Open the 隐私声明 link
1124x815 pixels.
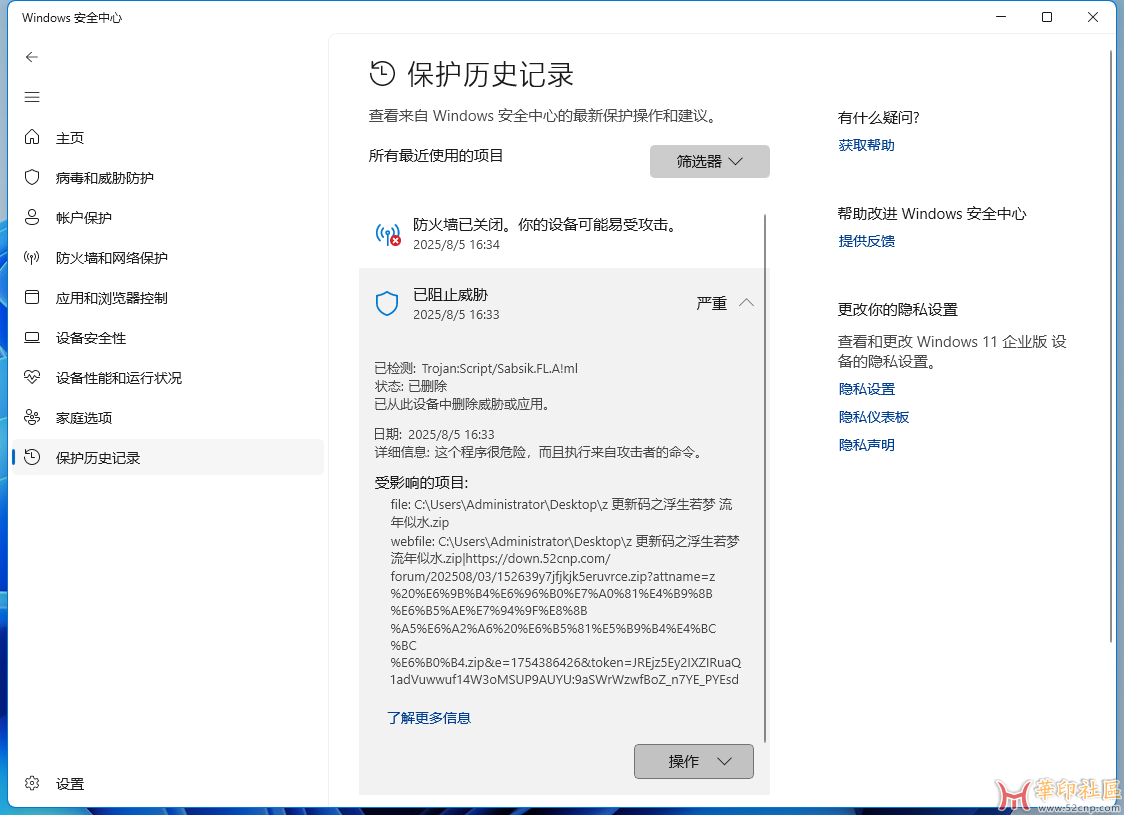866,445
